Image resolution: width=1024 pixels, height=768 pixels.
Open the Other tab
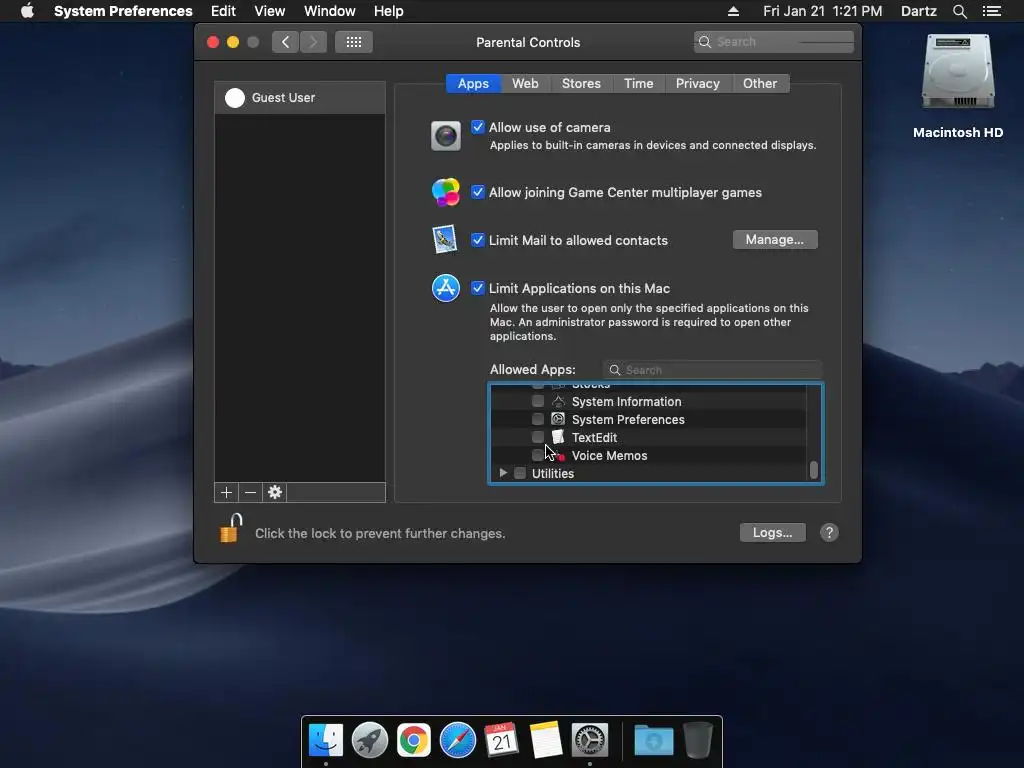[760, 84]
